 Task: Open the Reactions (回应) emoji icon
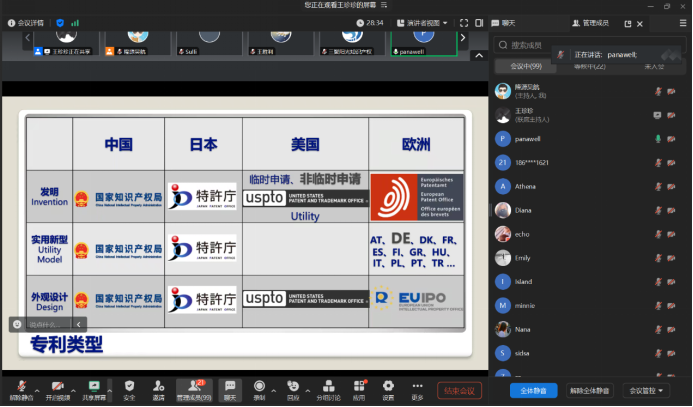coord(293,386)
